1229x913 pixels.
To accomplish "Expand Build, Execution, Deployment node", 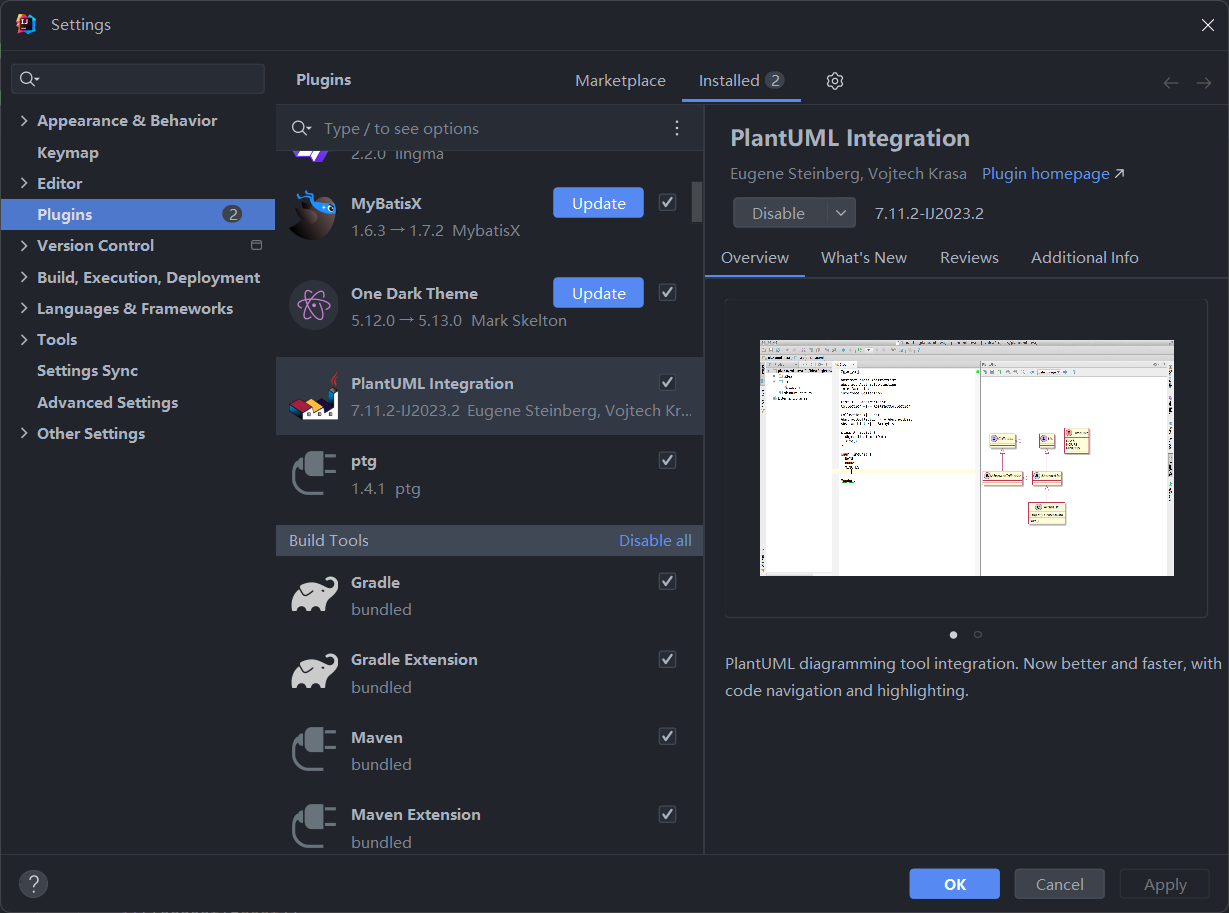I will [24, 277].
